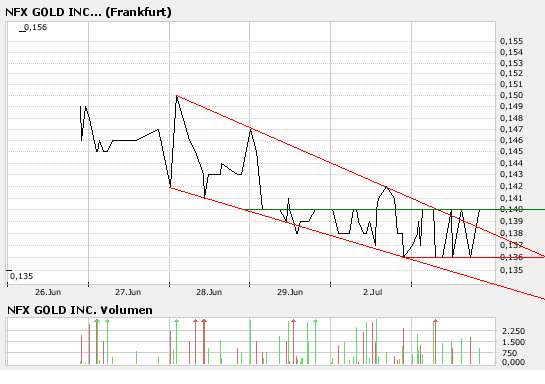Click the 0,154 price axis label
Image resolution: width=545 pixels, height=384 pixels.
tap(511, 52)
